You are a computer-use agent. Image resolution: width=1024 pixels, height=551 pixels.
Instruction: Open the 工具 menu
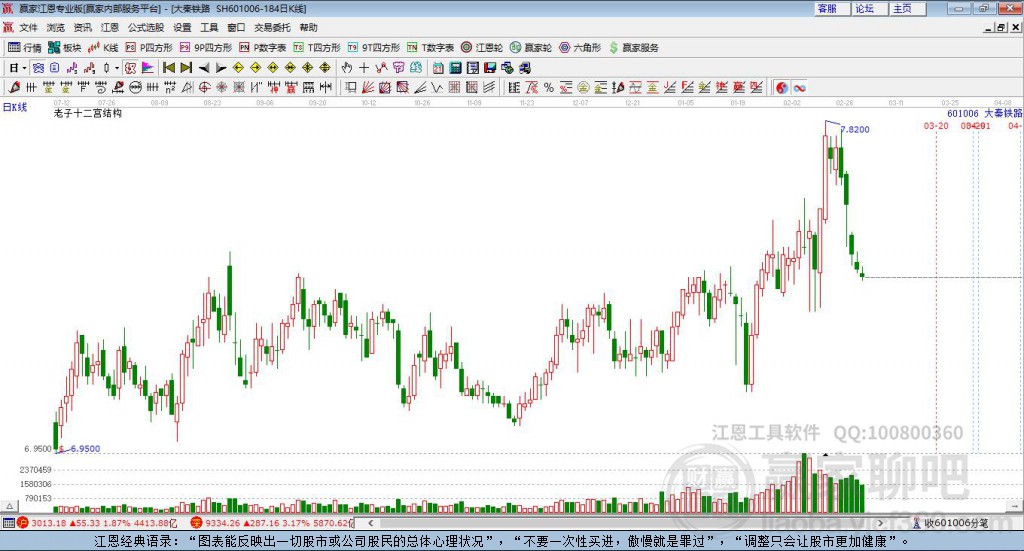tap(209, 27)
